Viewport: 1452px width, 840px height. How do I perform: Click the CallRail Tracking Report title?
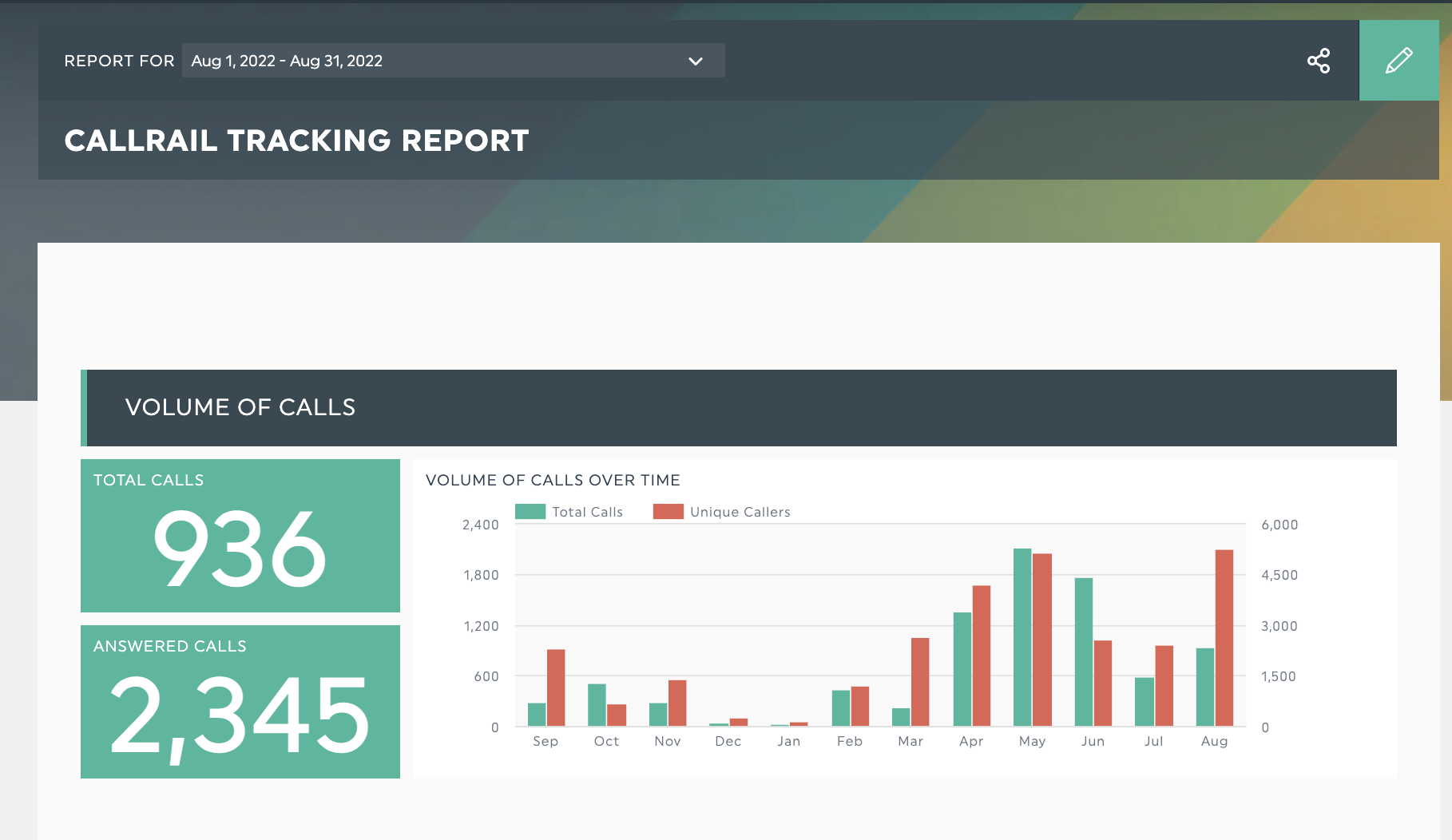click(x=296, y=141)
